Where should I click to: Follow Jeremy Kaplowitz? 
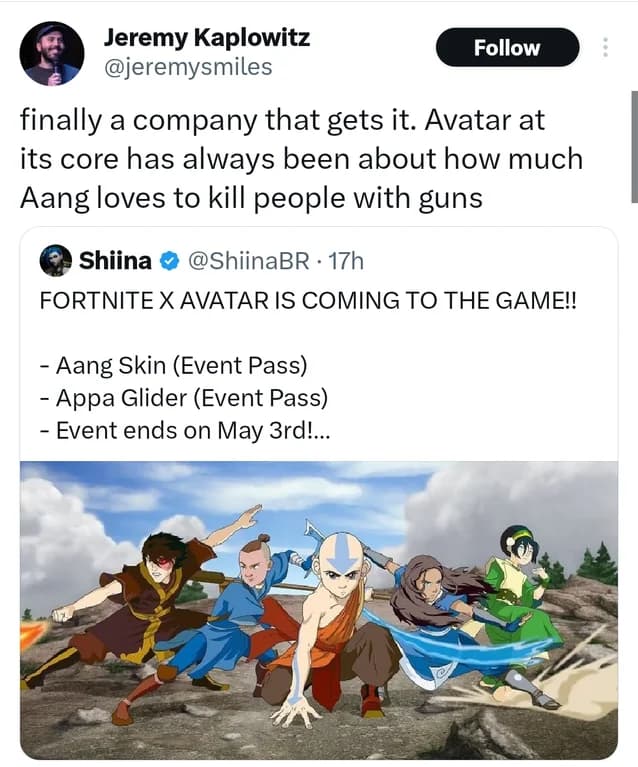pos(507,47)
